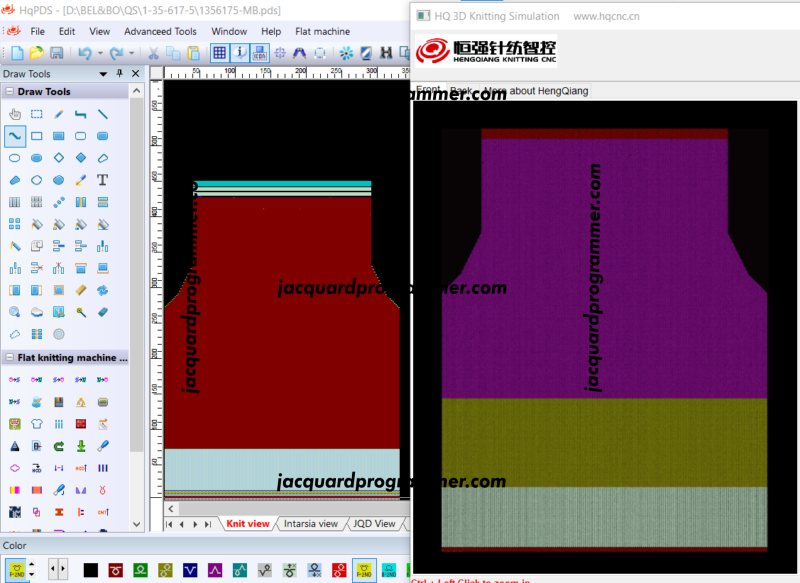Undo the last action
Image resolution: width=800 pixels, height=583 pixels.
pyautogui.click(x=85, y=53)
